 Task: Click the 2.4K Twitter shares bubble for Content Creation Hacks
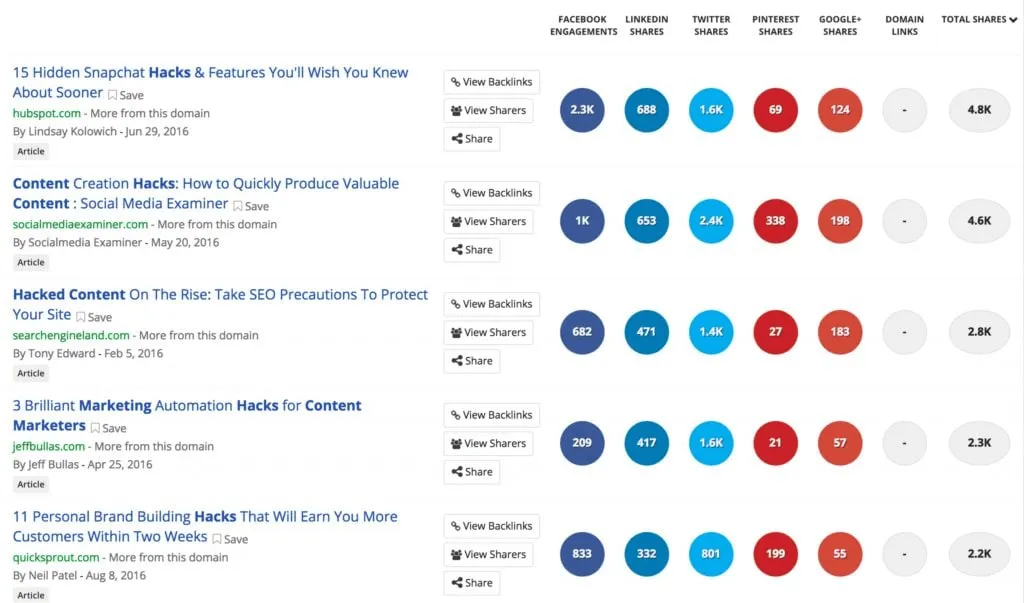[710, 221]
